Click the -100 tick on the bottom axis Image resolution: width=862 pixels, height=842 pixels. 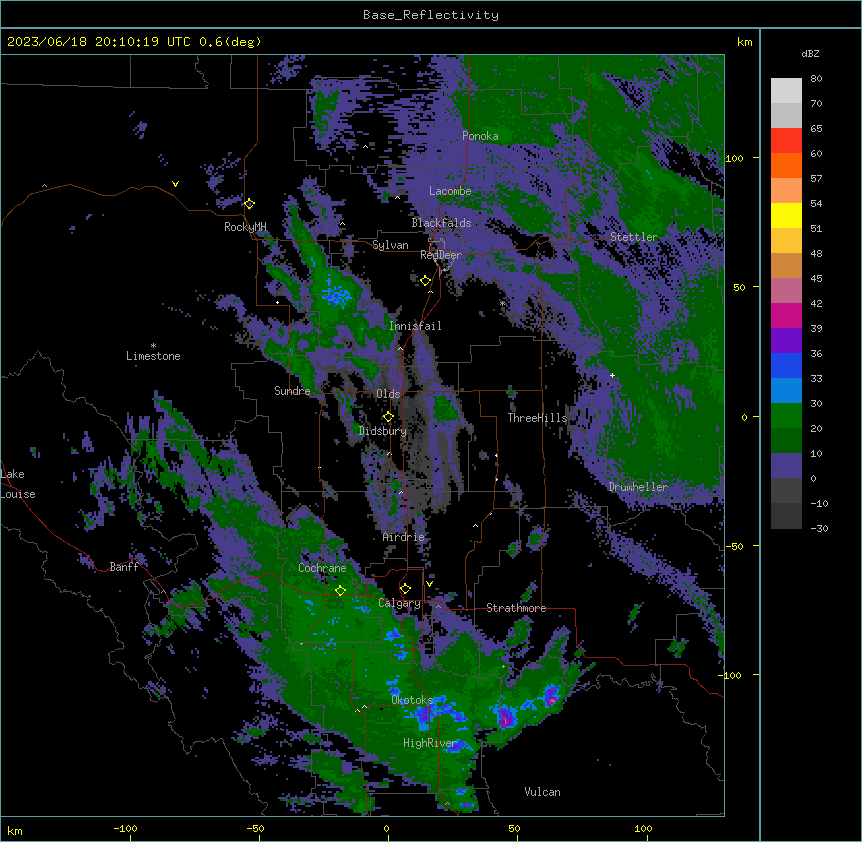(126, 829)
